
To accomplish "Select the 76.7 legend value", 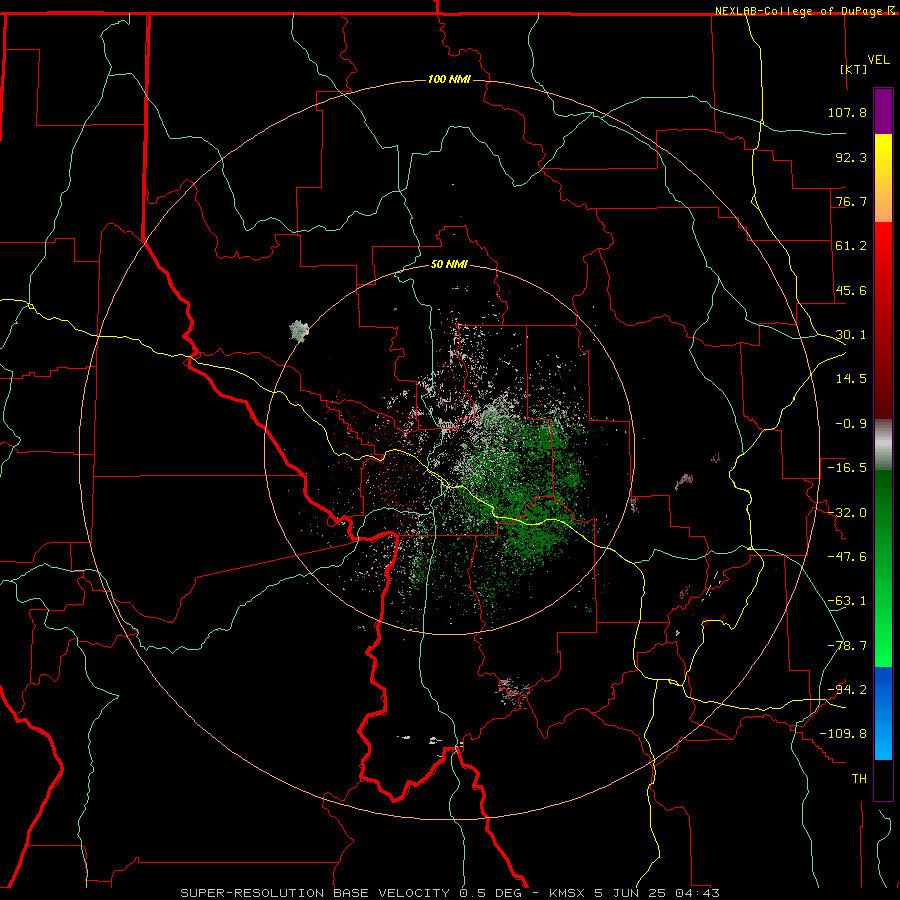I will (x=851, y=201).
